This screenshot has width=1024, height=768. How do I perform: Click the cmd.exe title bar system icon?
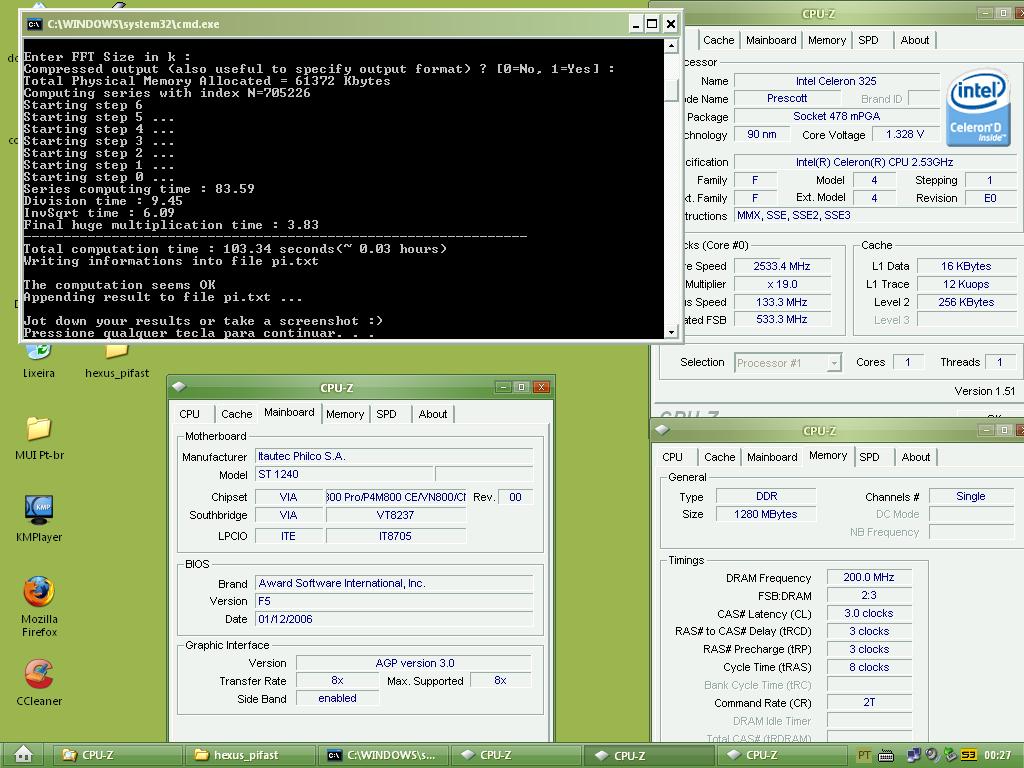pos(34,24)
